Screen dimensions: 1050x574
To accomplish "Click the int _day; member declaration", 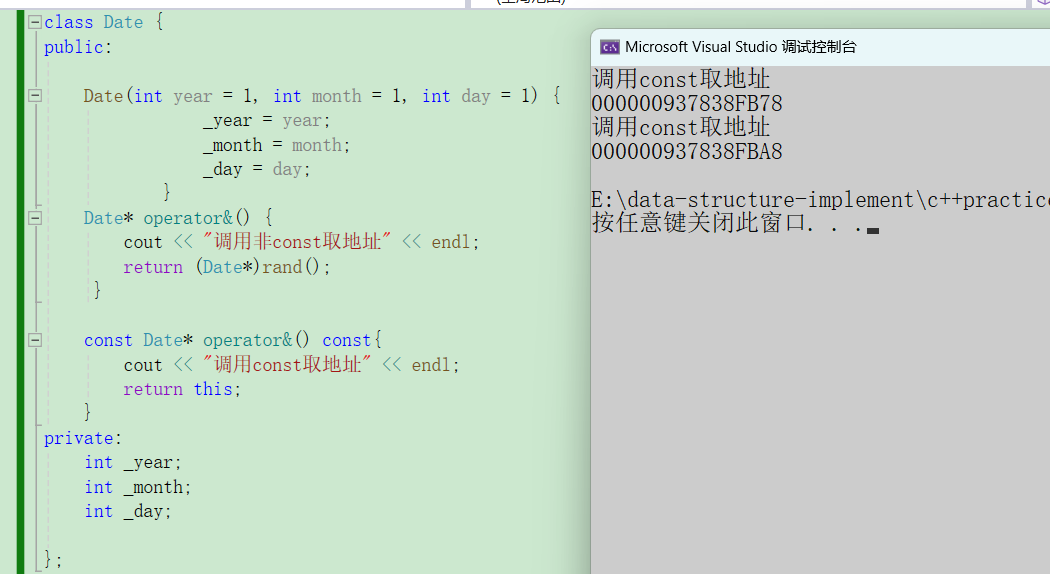I will point(128,512).
